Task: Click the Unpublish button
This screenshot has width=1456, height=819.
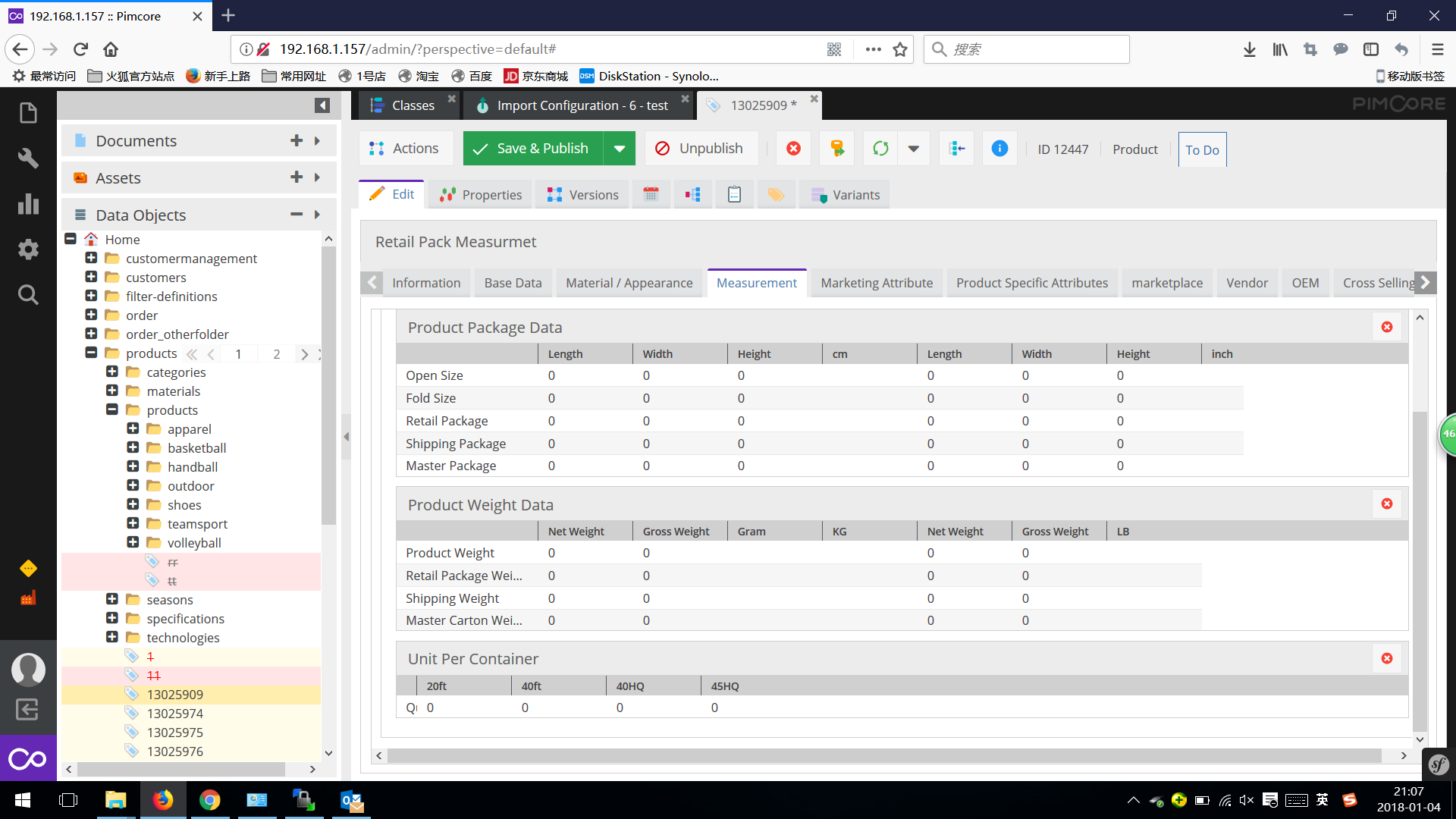Action: tap(701, 148)
